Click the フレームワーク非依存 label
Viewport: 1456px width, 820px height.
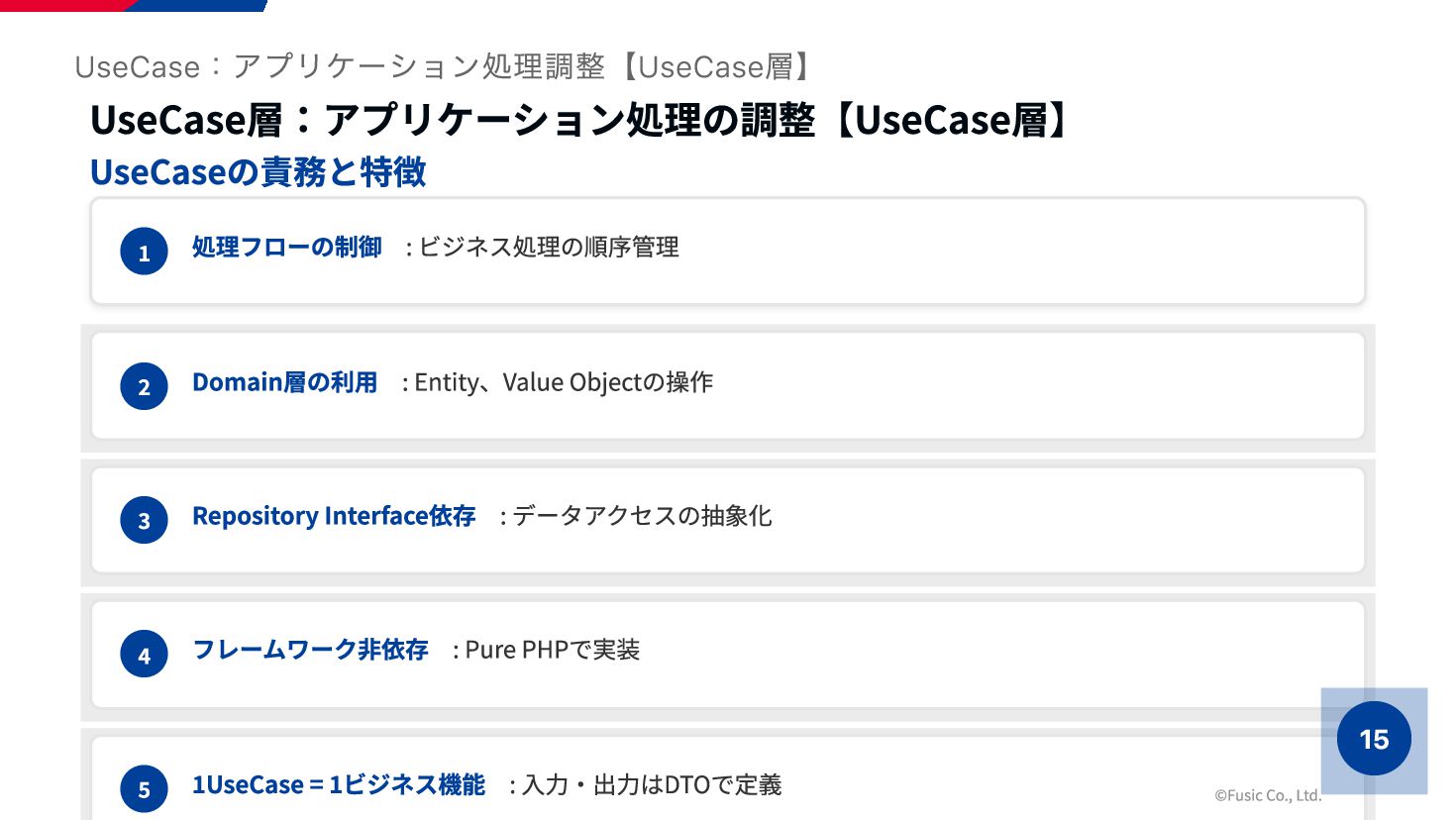point(310,650)
